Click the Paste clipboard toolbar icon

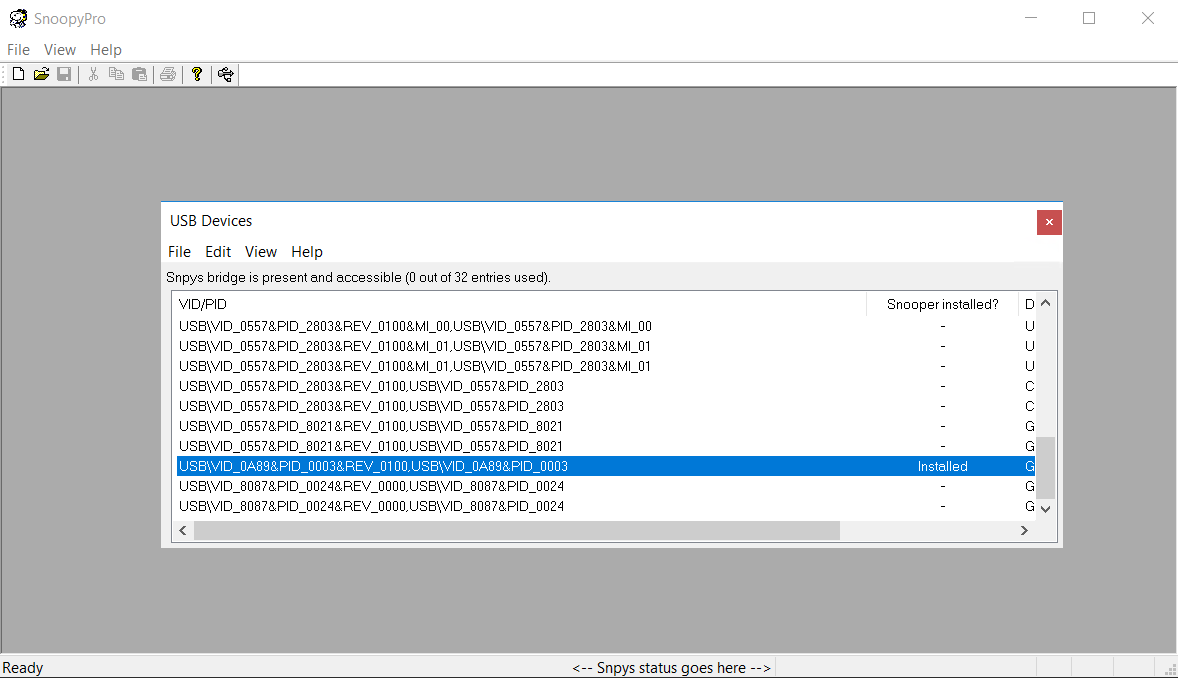click(140, 74)
